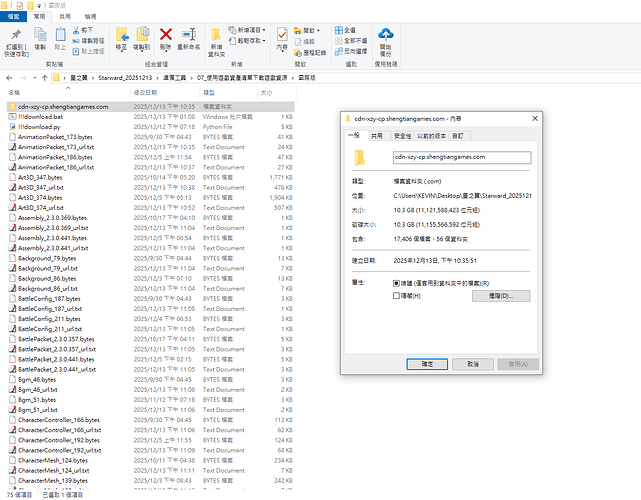Open the Move to dropdown
The width and height of the screenshot is (641, 500).
122,40
